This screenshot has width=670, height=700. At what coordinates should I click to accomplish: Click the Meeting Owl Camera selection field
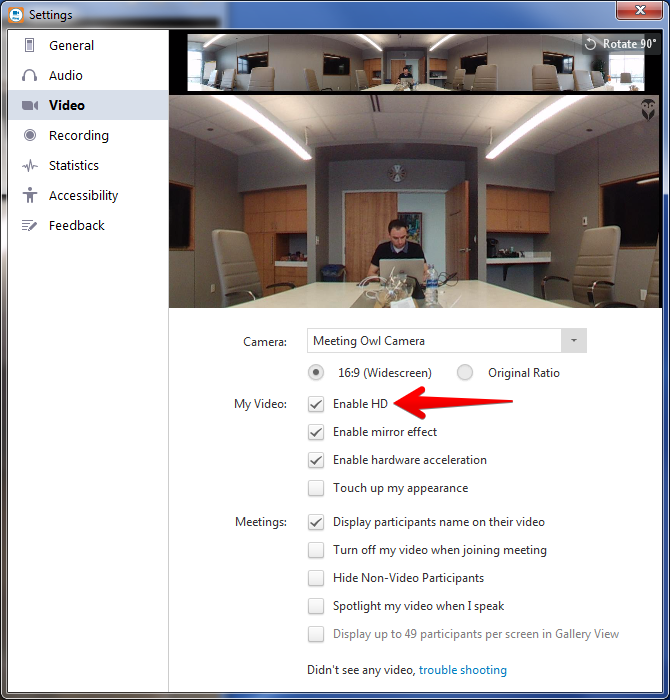click(x=434, y=341)
